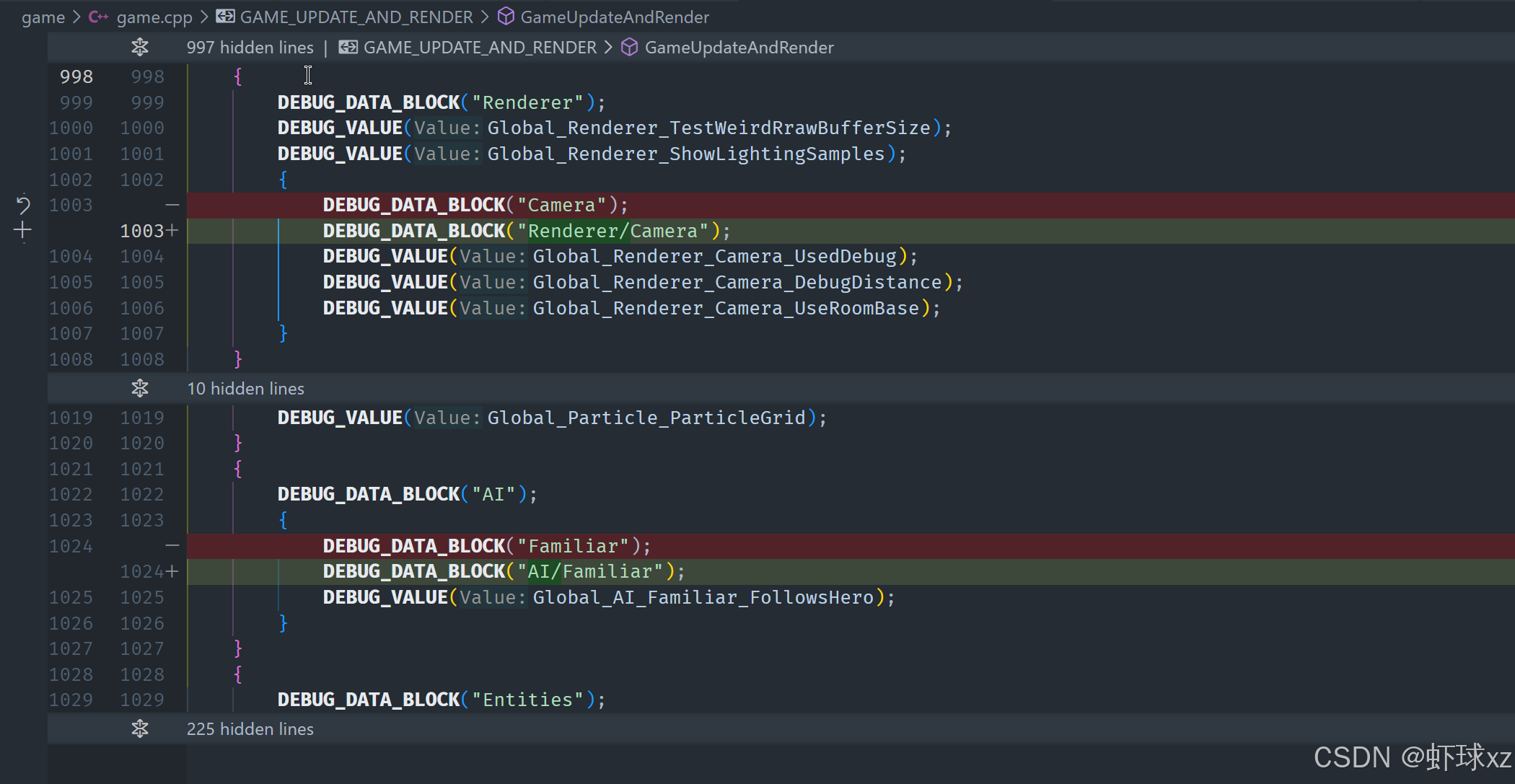1515x784 pixels.
Task: Open the game.cpp breadcrumb item
Action: coord(154,17)
